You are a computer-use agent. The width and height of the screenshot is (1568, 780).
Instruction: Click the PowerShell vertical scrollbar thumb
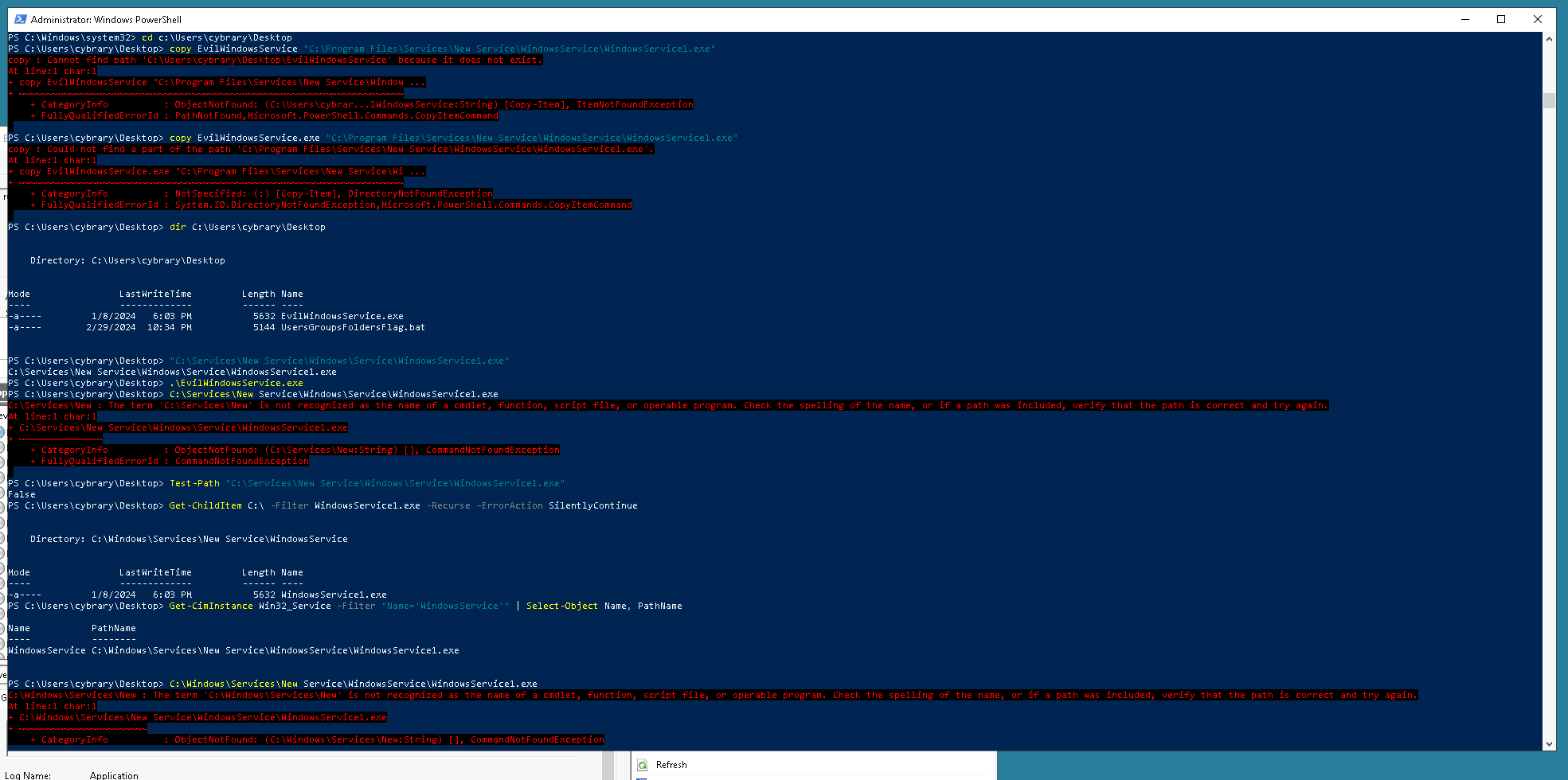coord(1549,100)
